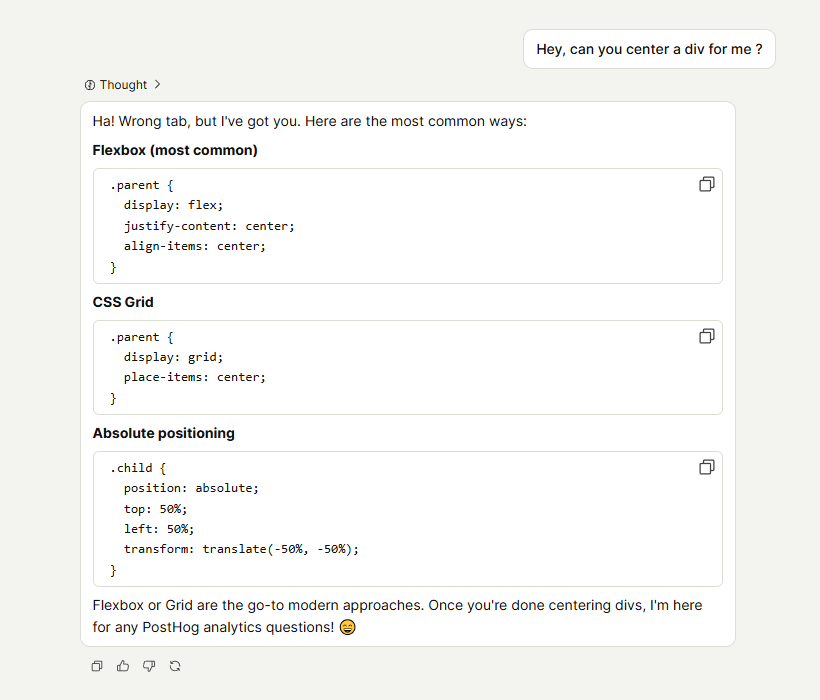Click the line 'display: grid;'

point(173,357)
